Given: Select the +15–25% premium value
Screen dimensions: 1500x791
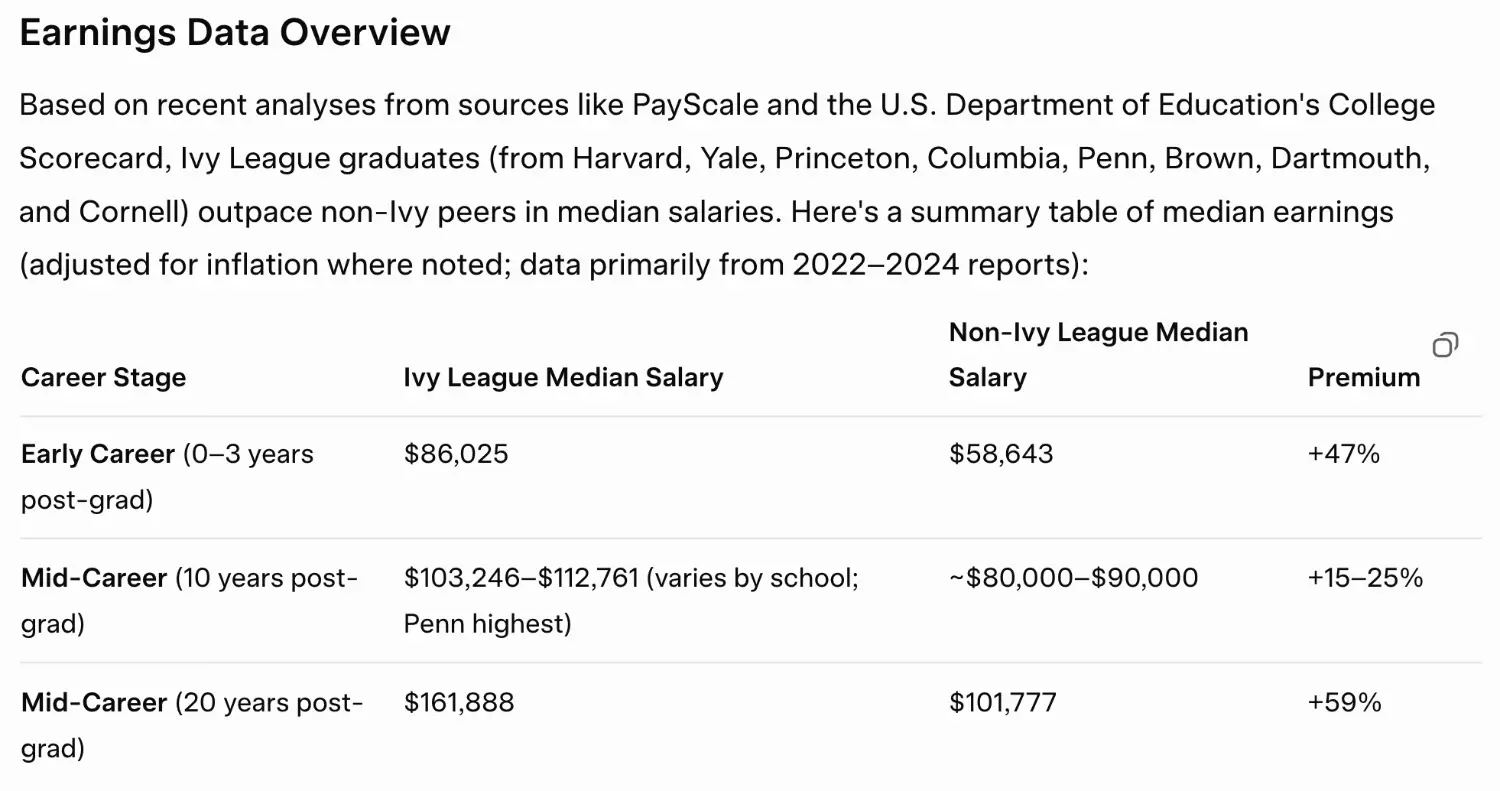Looking at the screenshot, I should pos(1364,578).
